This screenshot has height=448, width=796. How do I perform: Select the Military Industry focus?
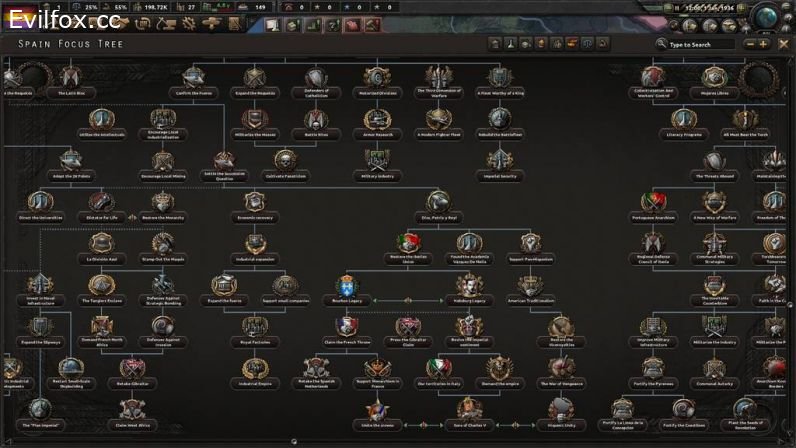tap(378, 162)
